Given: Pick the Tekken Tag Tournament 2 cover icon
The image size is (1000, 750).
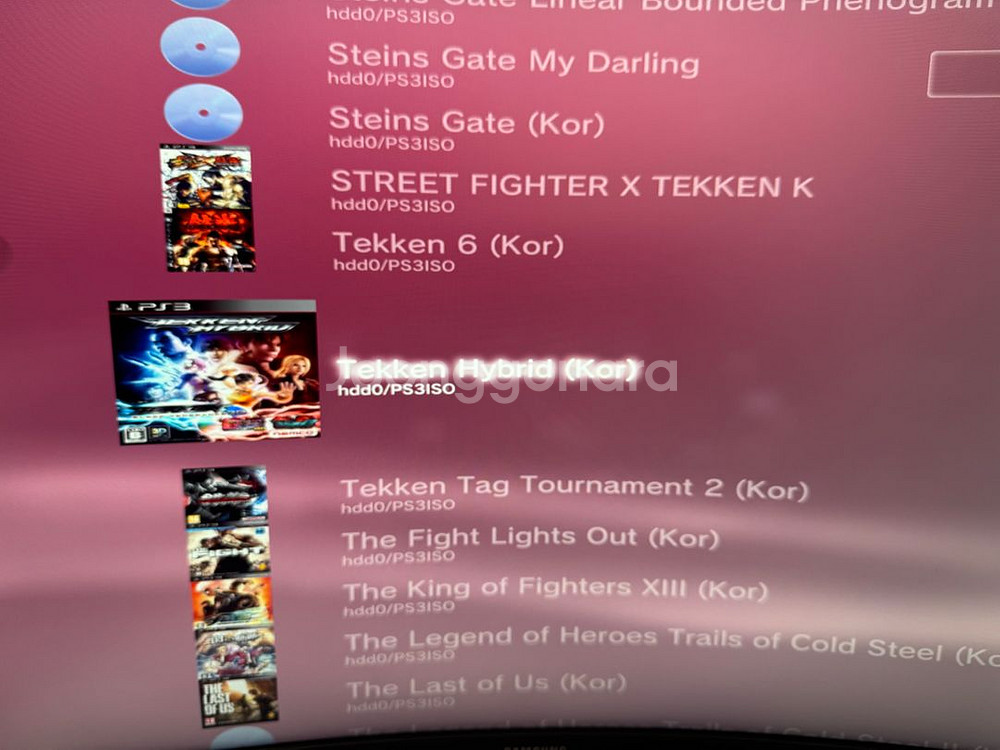Looking at the screenshot, I should pyautogui.click(x=225, y=497).
